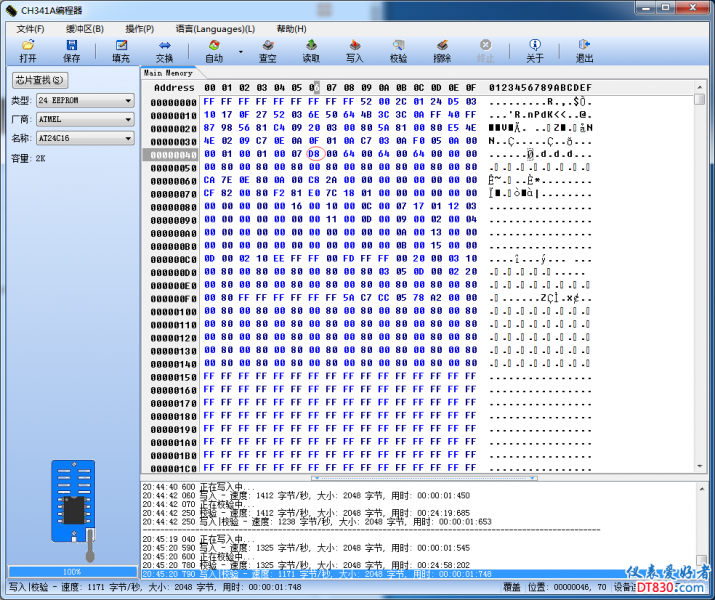The height and width of the screenshot is (600, 715).
Task: Click the 读取 (Read) chip icon
Action: click(x=311, y=51)
